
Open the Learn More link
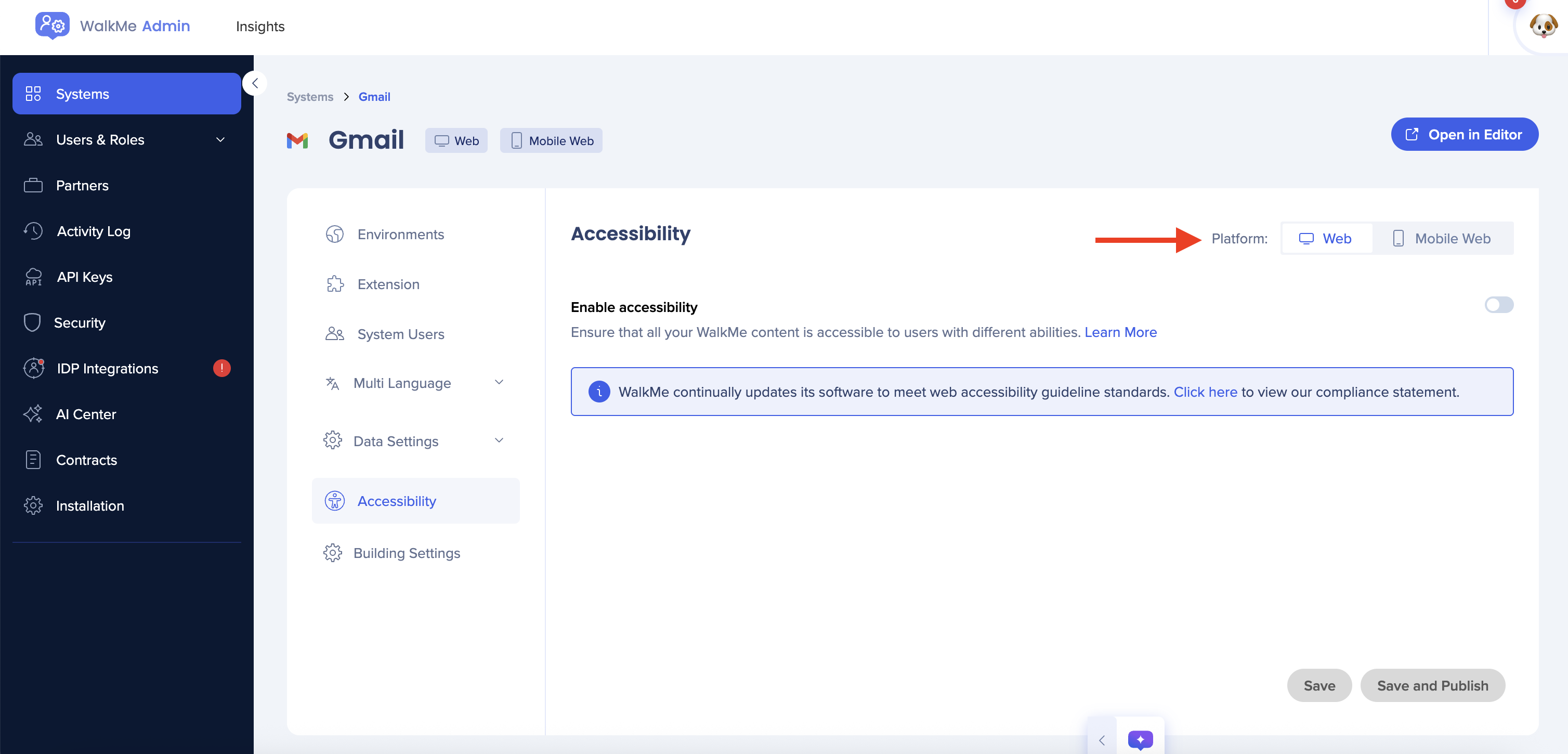[1120, 332]
